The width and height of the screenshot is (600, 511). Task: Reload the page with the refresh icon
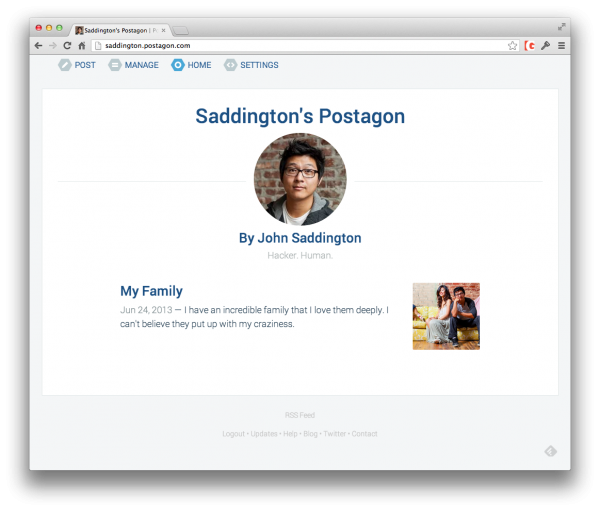click(x=67, y=46)
